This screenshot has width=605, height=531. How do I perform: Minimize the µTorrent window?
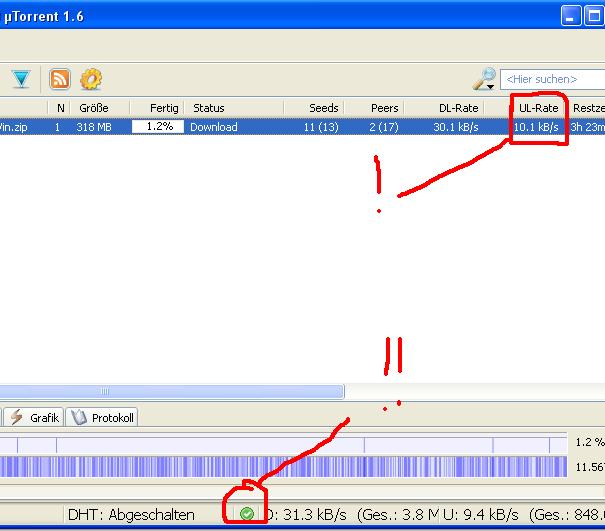[x=571, y=16]
